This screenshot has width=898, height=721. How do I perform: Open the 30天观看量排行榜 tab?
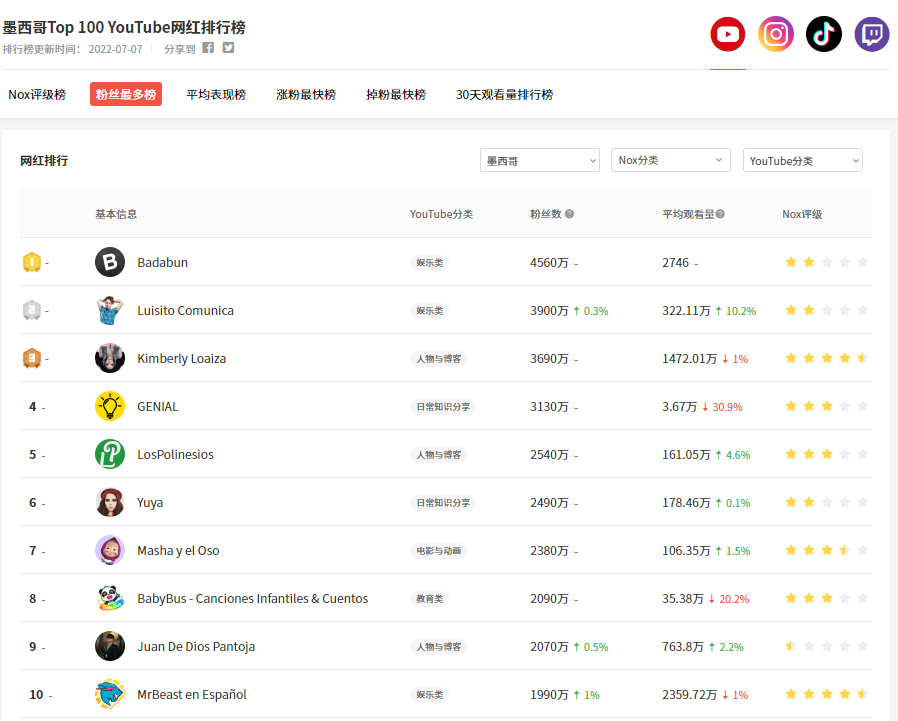[504, 95]
